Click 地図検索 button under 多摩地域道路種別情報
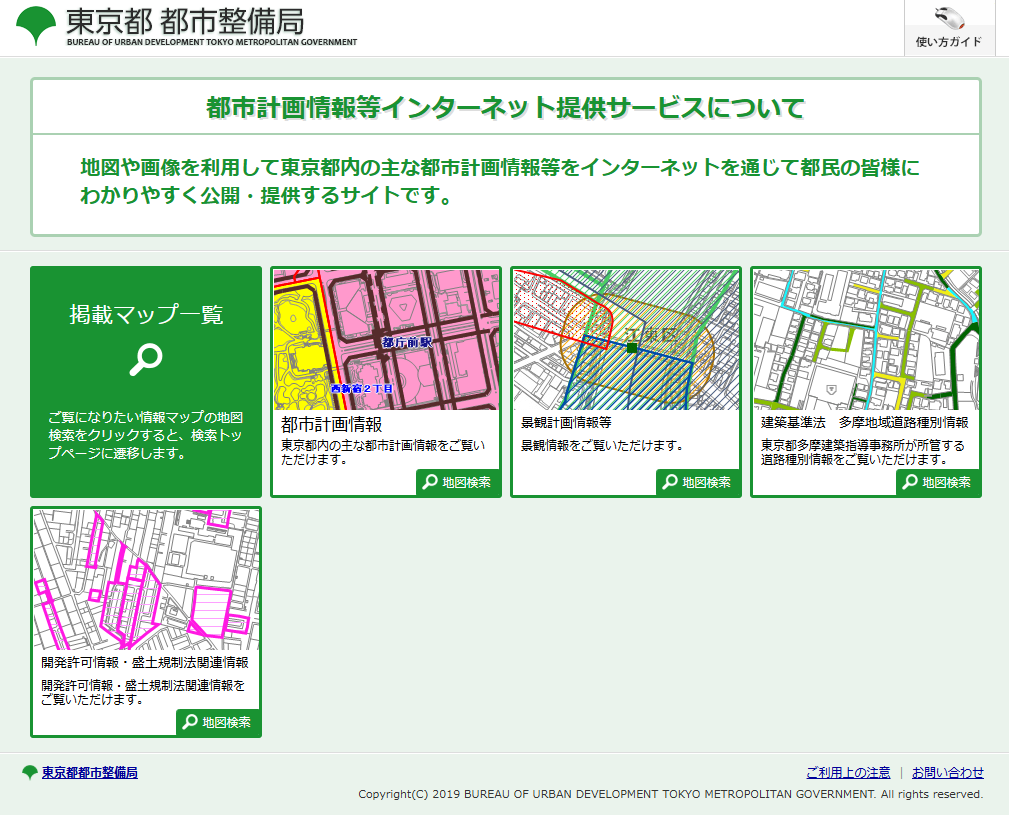Image resolution: width=1009 pixels, height=815 pixels. click(x=938, y=482)
